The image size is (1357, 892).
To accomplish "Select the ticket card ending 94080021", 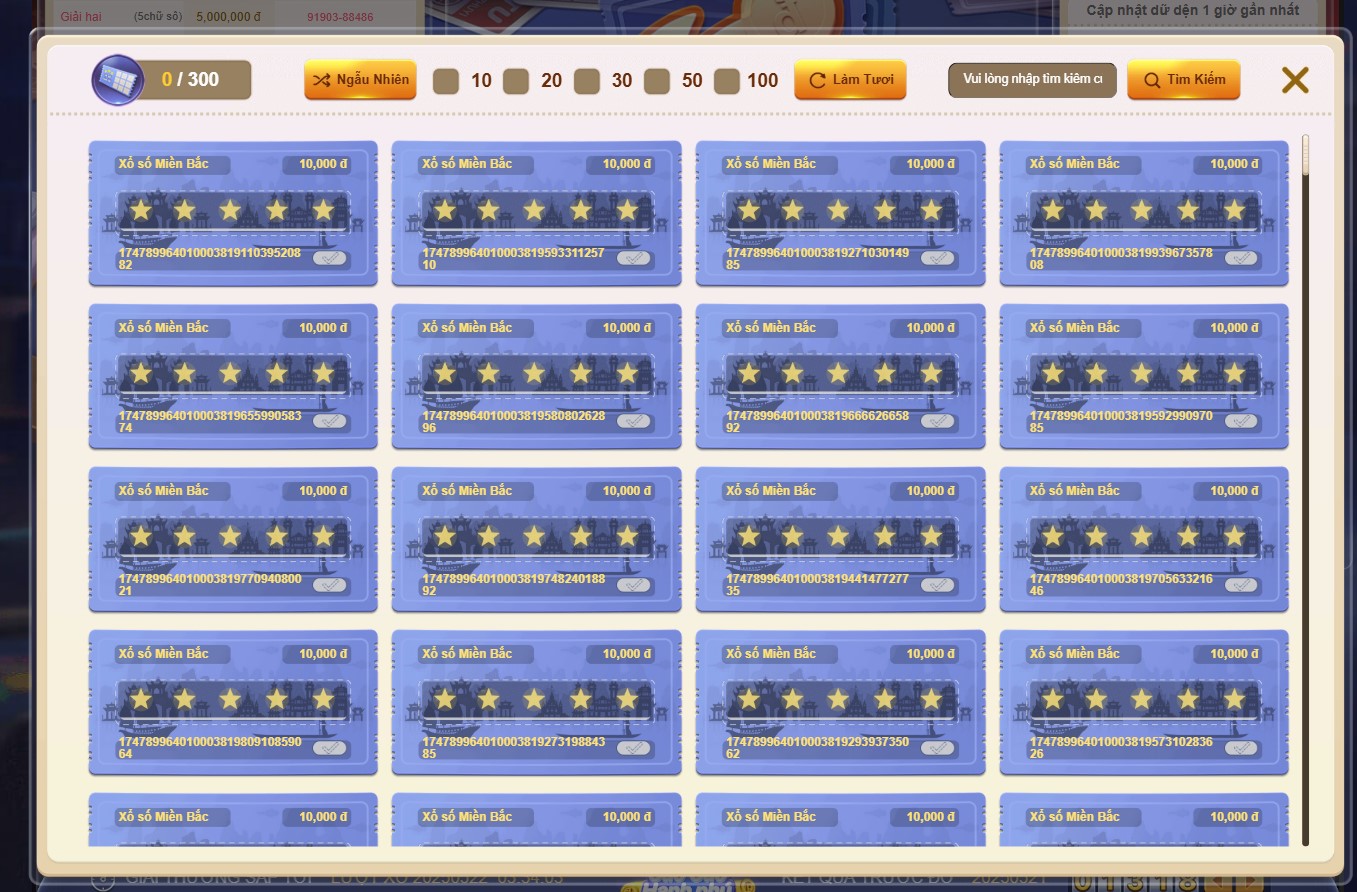I will click(233, 539).
